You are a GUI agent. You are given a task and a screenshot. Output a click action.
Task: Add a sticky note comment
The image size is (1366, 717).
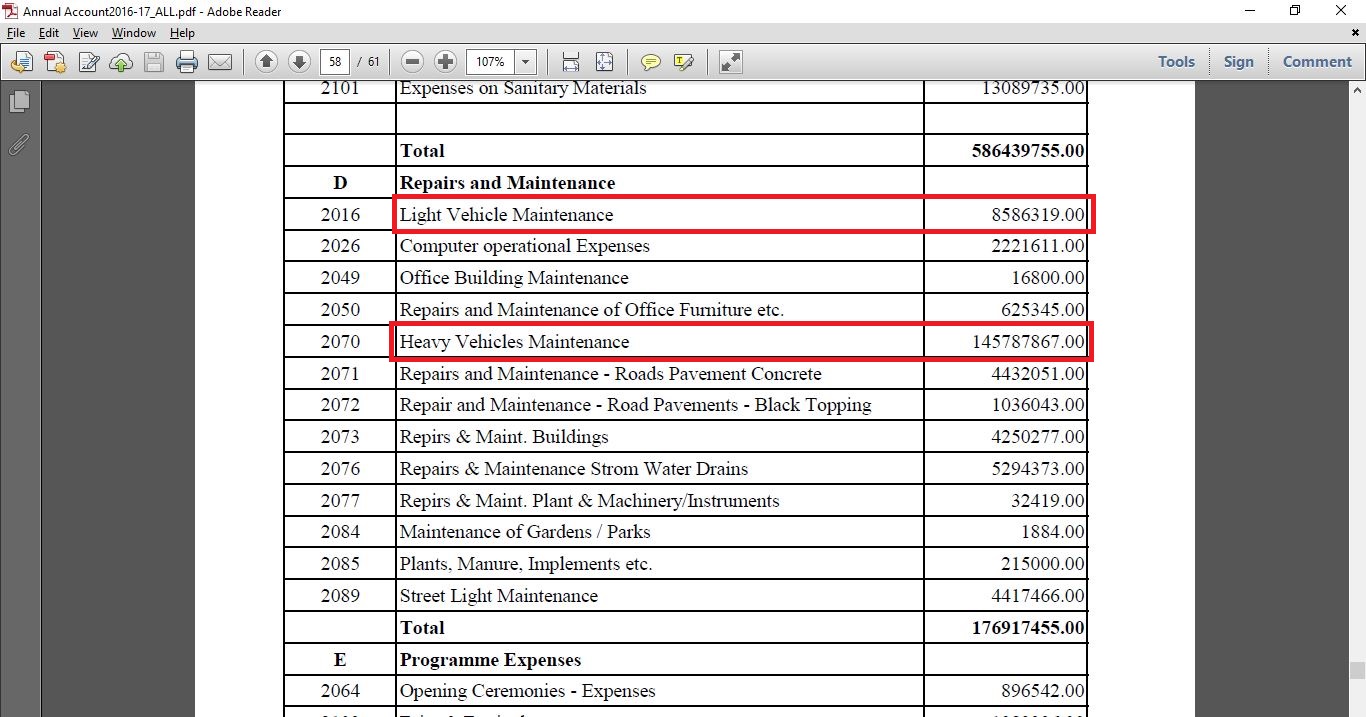(x=651, y=62)
